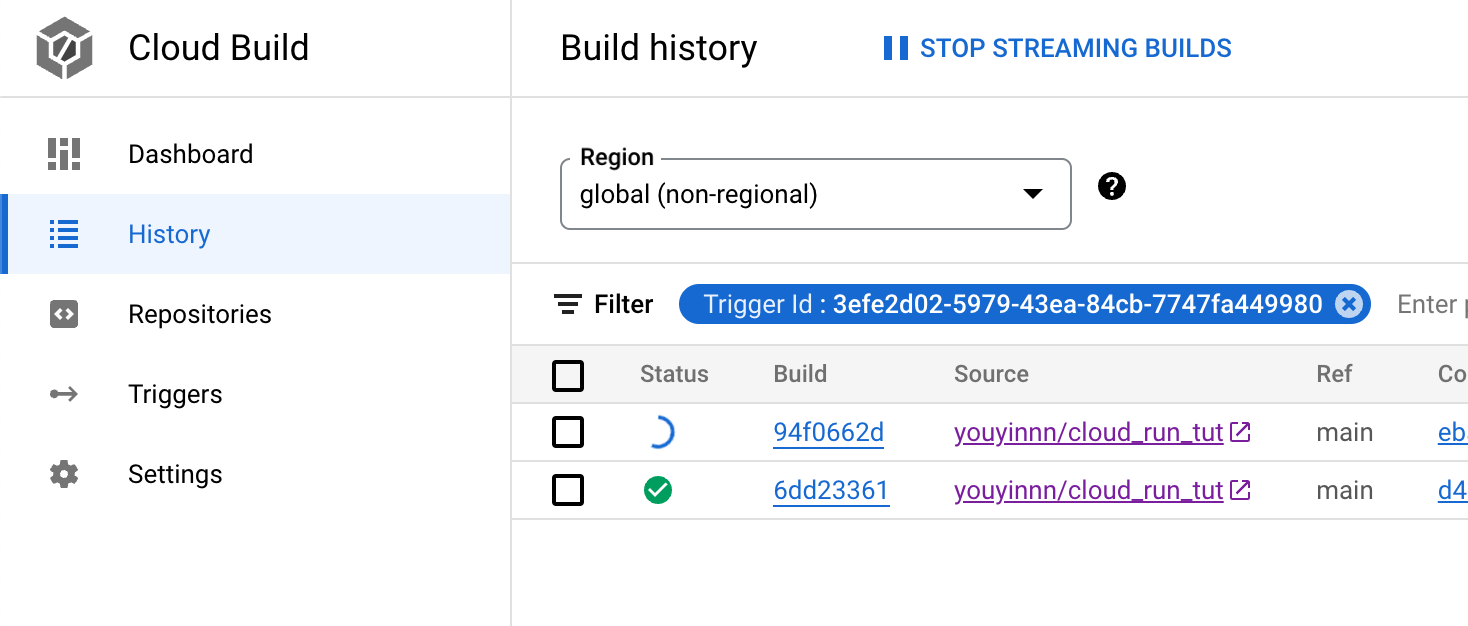Viewport: 1468px width, 626px height.
Task: Open build 94f0662d details
Action: 829,433
